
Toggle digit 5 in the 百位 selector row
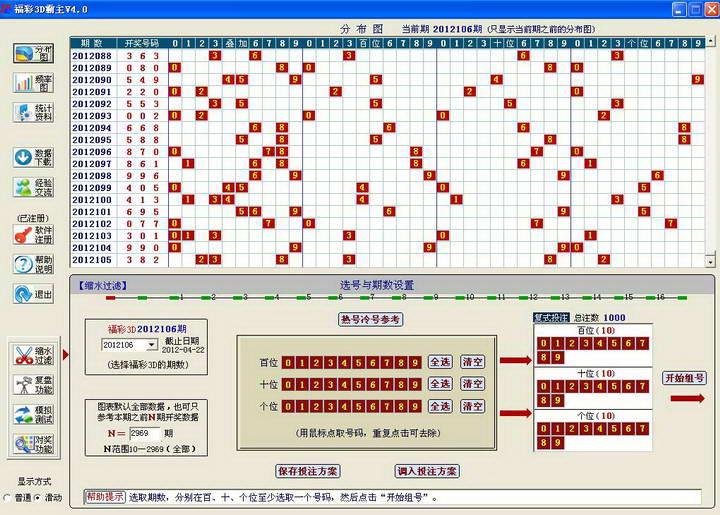point(359,363)
